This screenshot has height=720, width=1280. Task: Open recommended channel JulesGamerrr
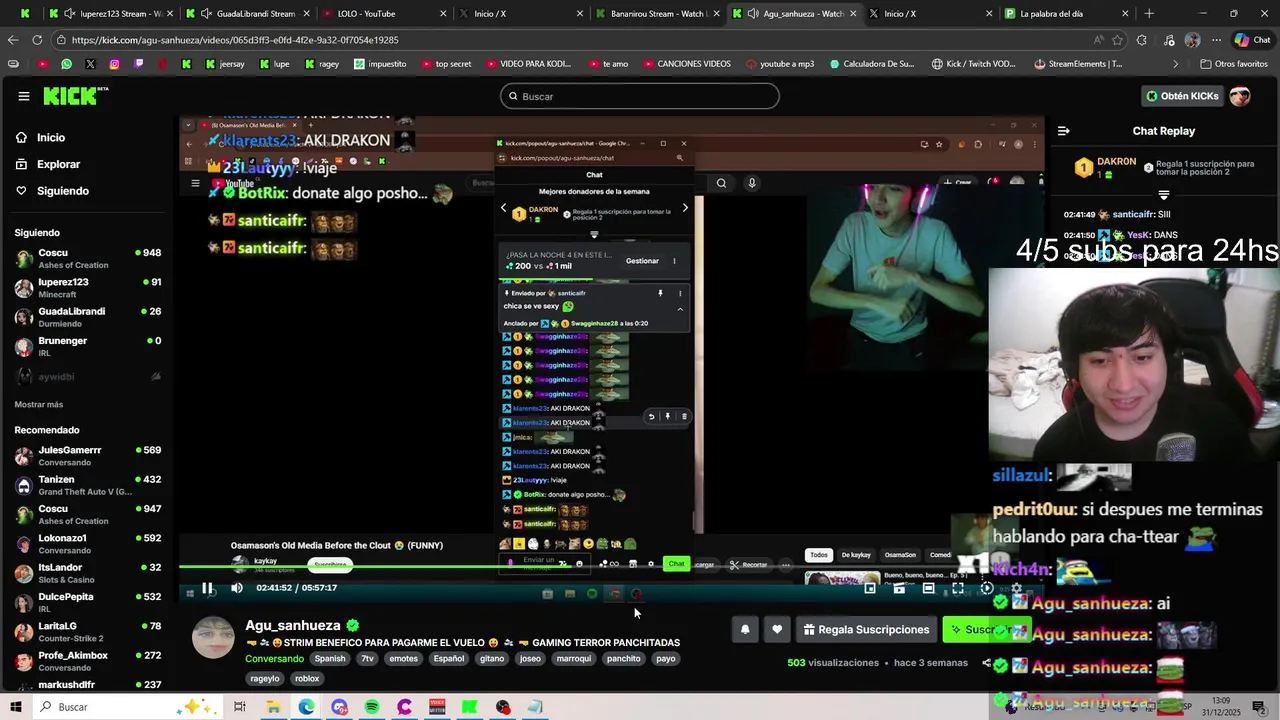pos(88,456)
